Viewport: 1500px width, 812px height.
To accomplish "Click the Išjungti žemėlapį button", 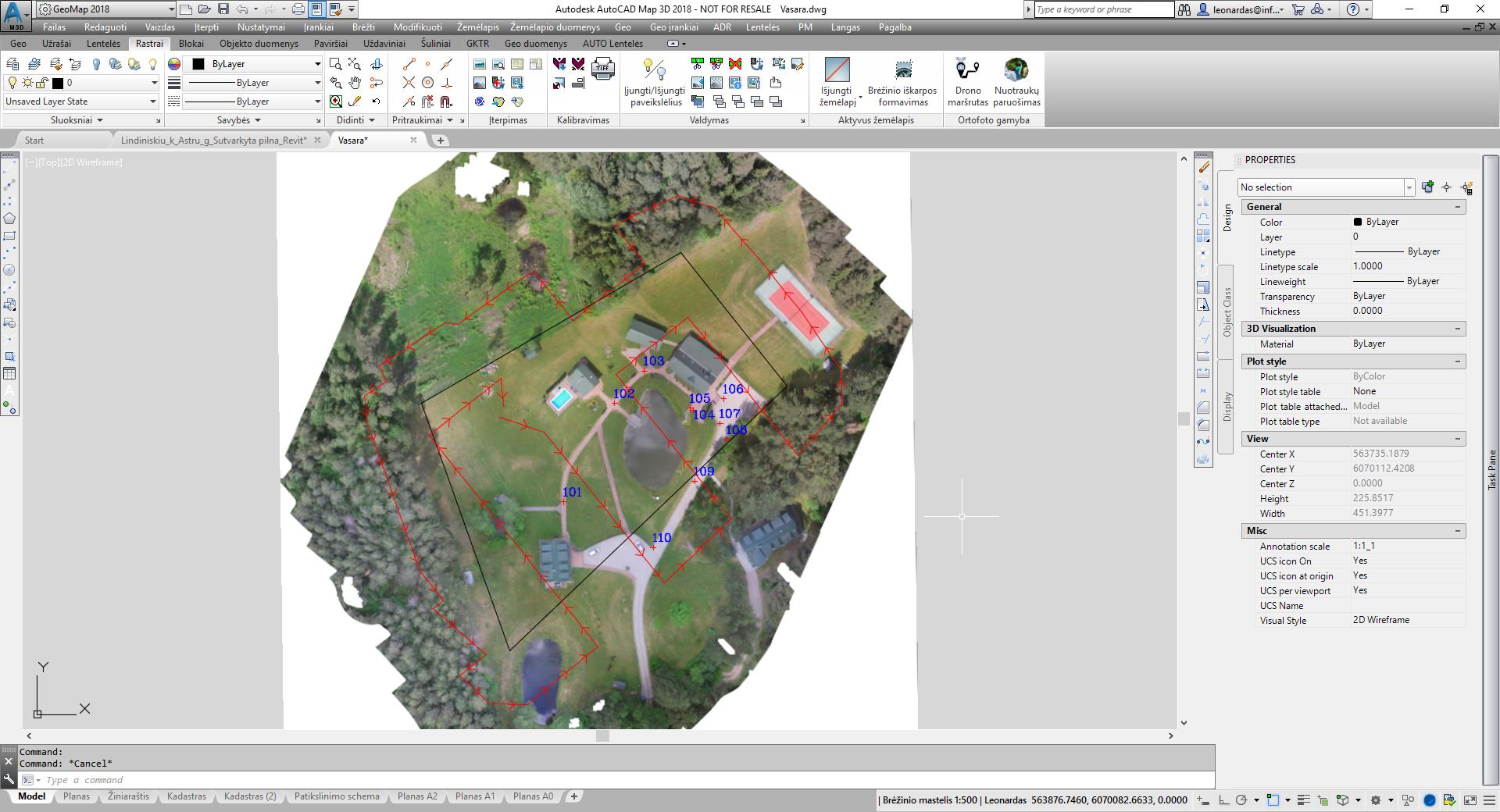I will tap(837, 82).
